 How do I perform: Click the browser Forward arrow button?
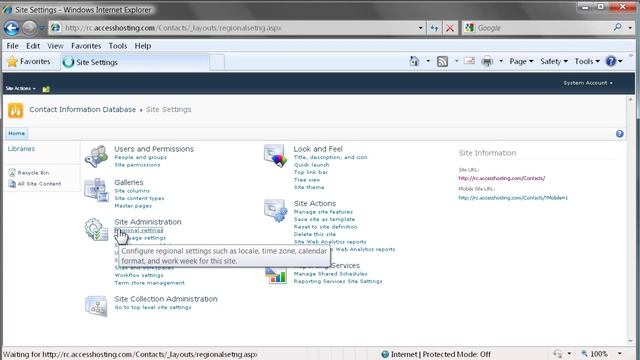tap(29, 28)
